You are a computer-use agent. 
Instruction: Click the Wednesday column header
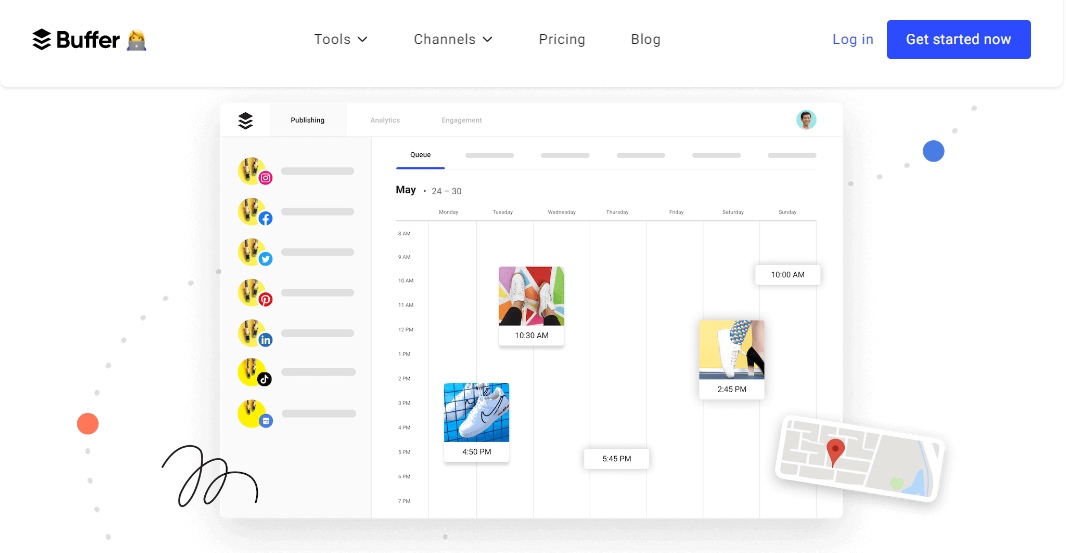click(x=562, y=212)
